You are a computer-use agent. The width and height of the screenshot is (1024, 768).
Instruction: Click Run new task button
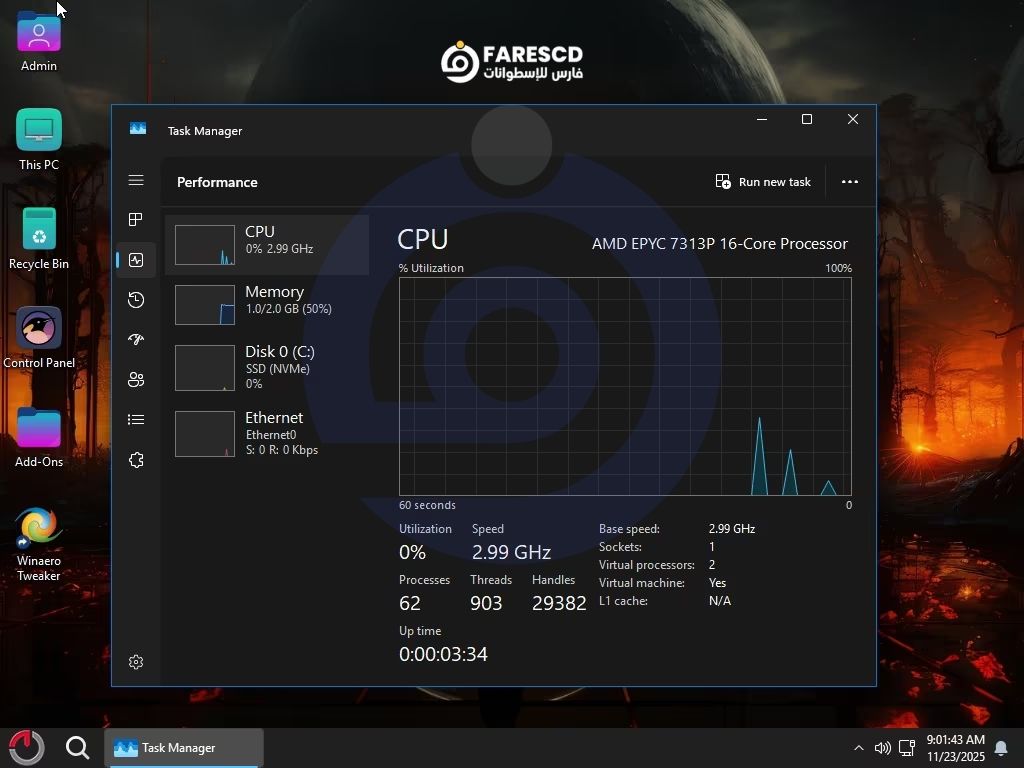tap(763, 182)
